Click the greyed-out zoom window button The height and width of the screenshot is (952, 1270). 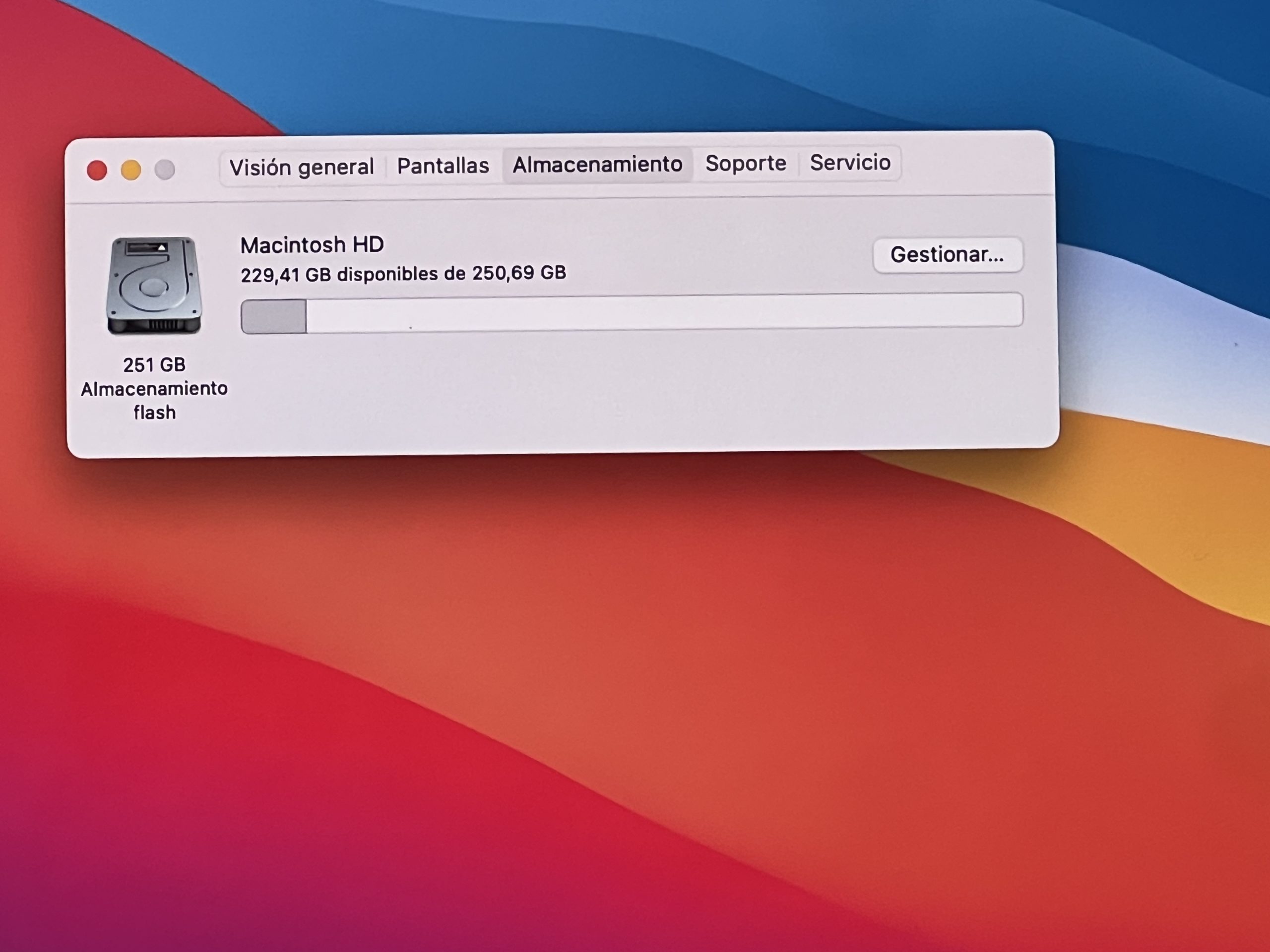pos(165,169)
